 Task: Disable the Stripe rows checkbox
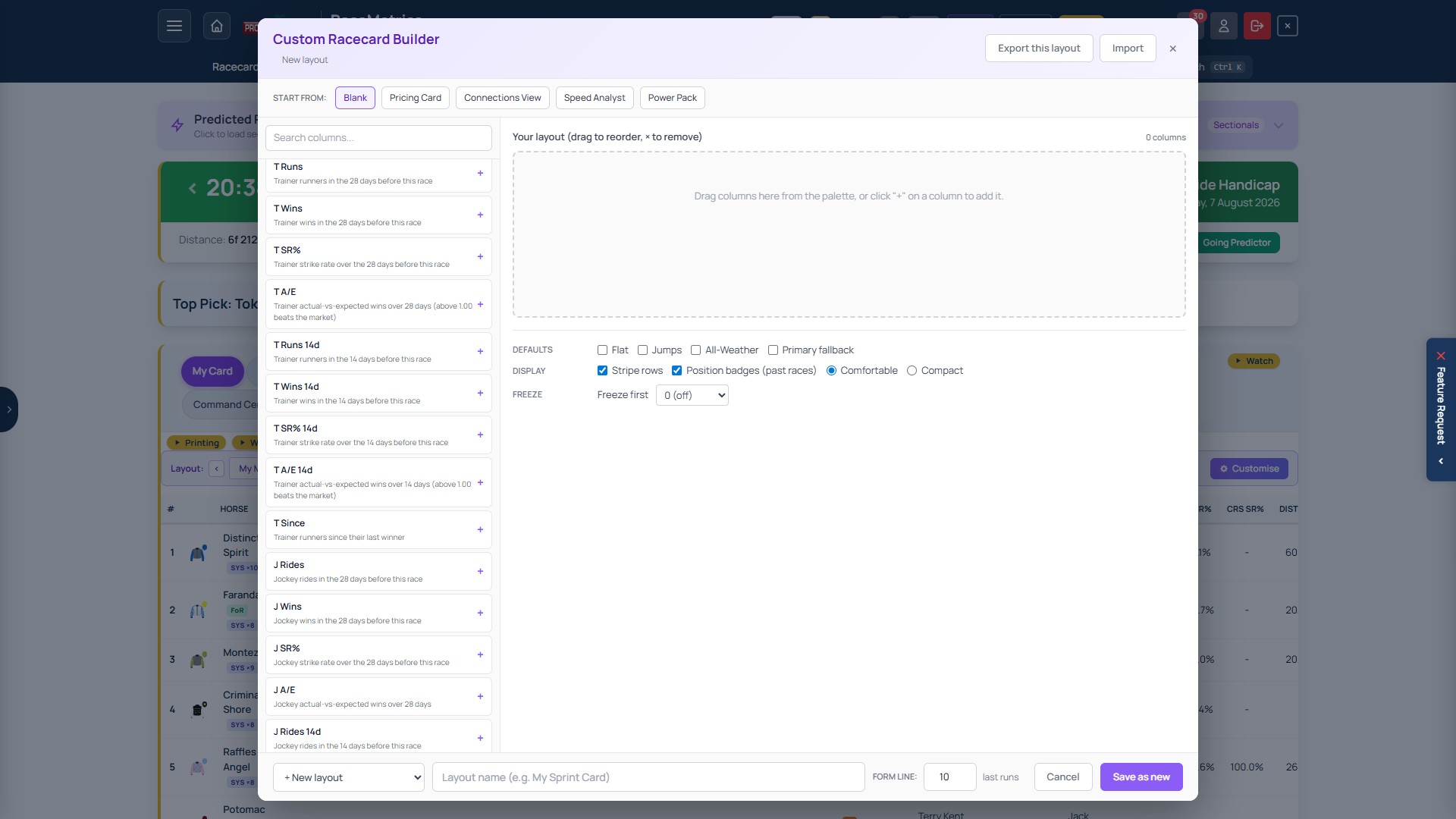[x=602, y=371]
